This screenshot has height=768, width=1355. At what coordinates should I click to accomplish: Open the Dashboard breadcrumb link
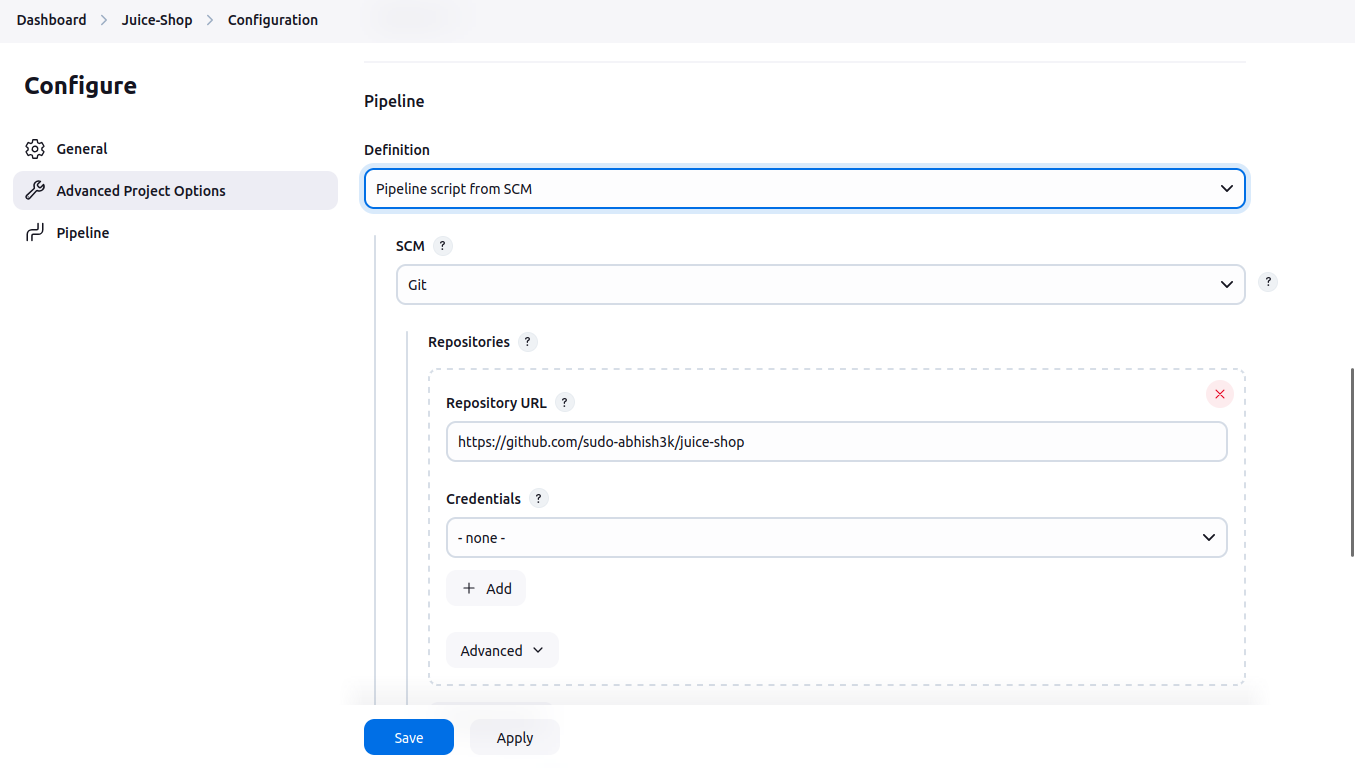[x=51, y=20]
